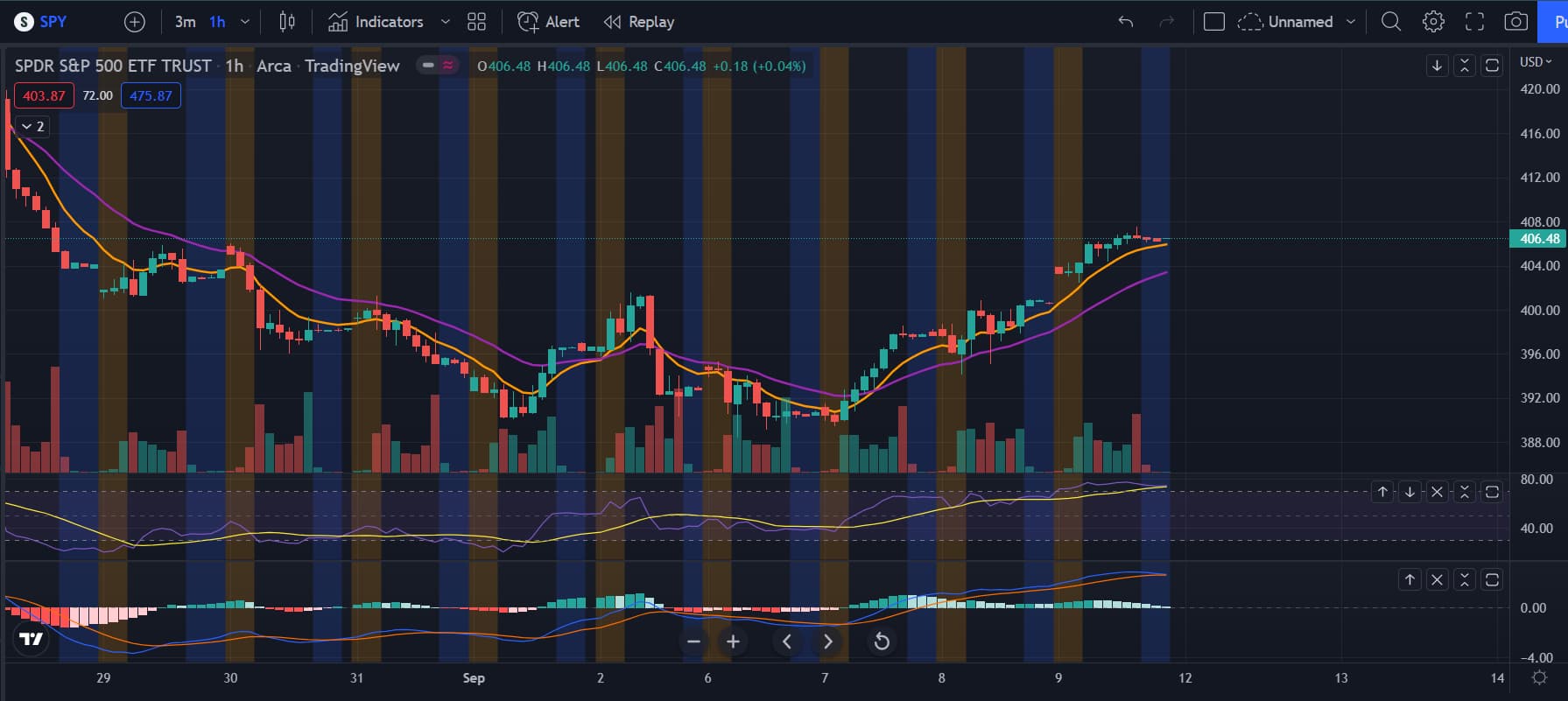Collapse indicator legend showing 2
Screen dimensions: 1568x701
32,127
